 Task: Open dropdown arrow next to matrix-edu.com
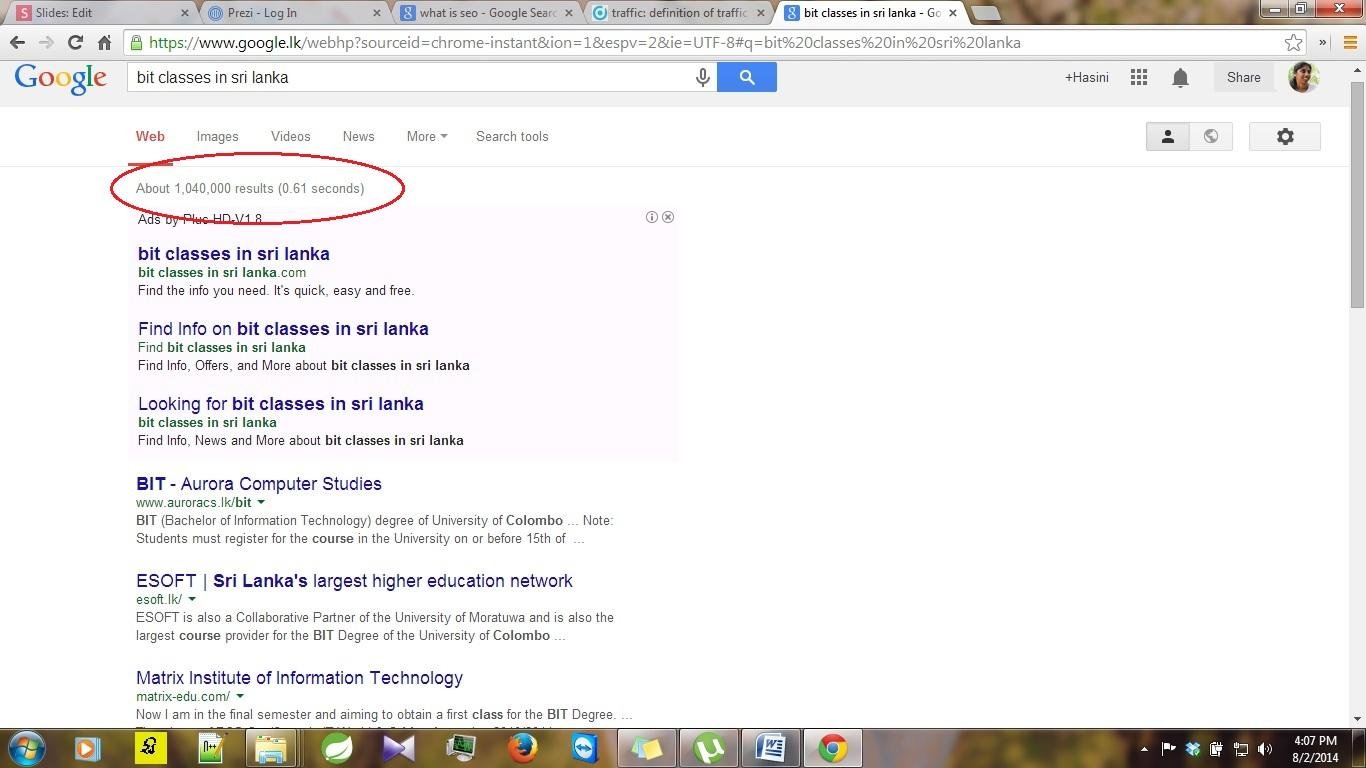pos(240,696)
